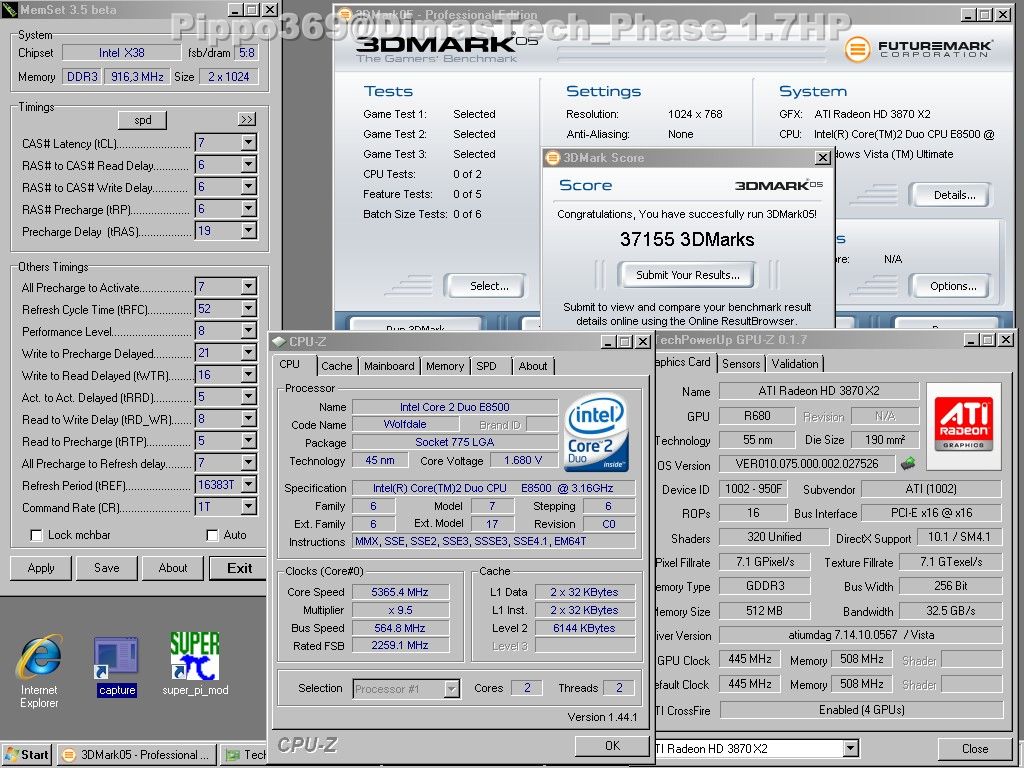Launch the capture desktop shortcut
The image size is (1024, 768).
[116, 666]
